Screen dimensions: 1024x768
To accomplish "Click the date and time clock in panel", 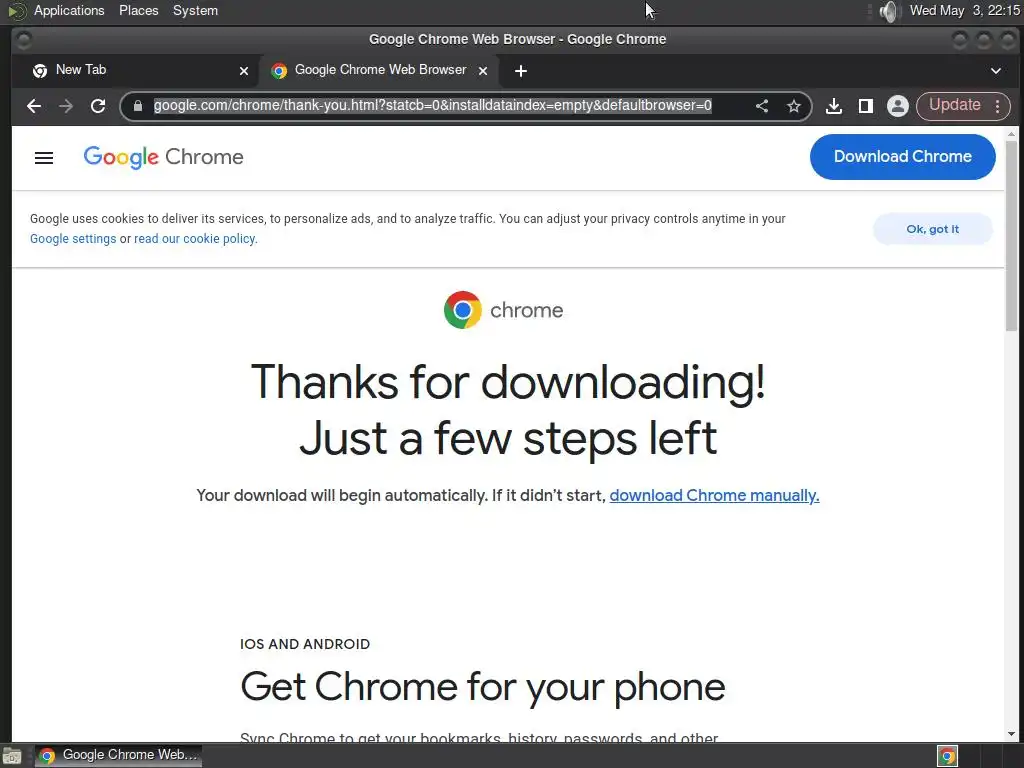I will coord(965,10).
